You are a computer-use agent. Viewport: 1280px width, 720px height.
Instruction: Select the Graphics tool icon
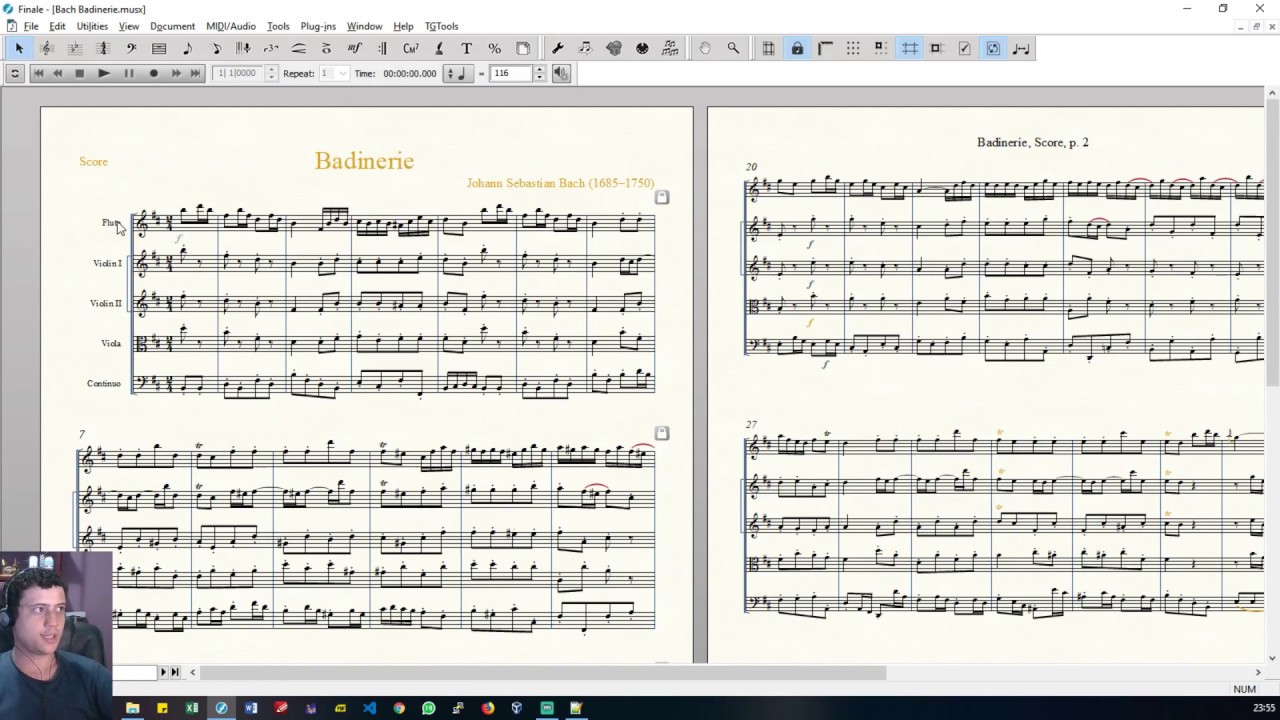click(614, 48)
